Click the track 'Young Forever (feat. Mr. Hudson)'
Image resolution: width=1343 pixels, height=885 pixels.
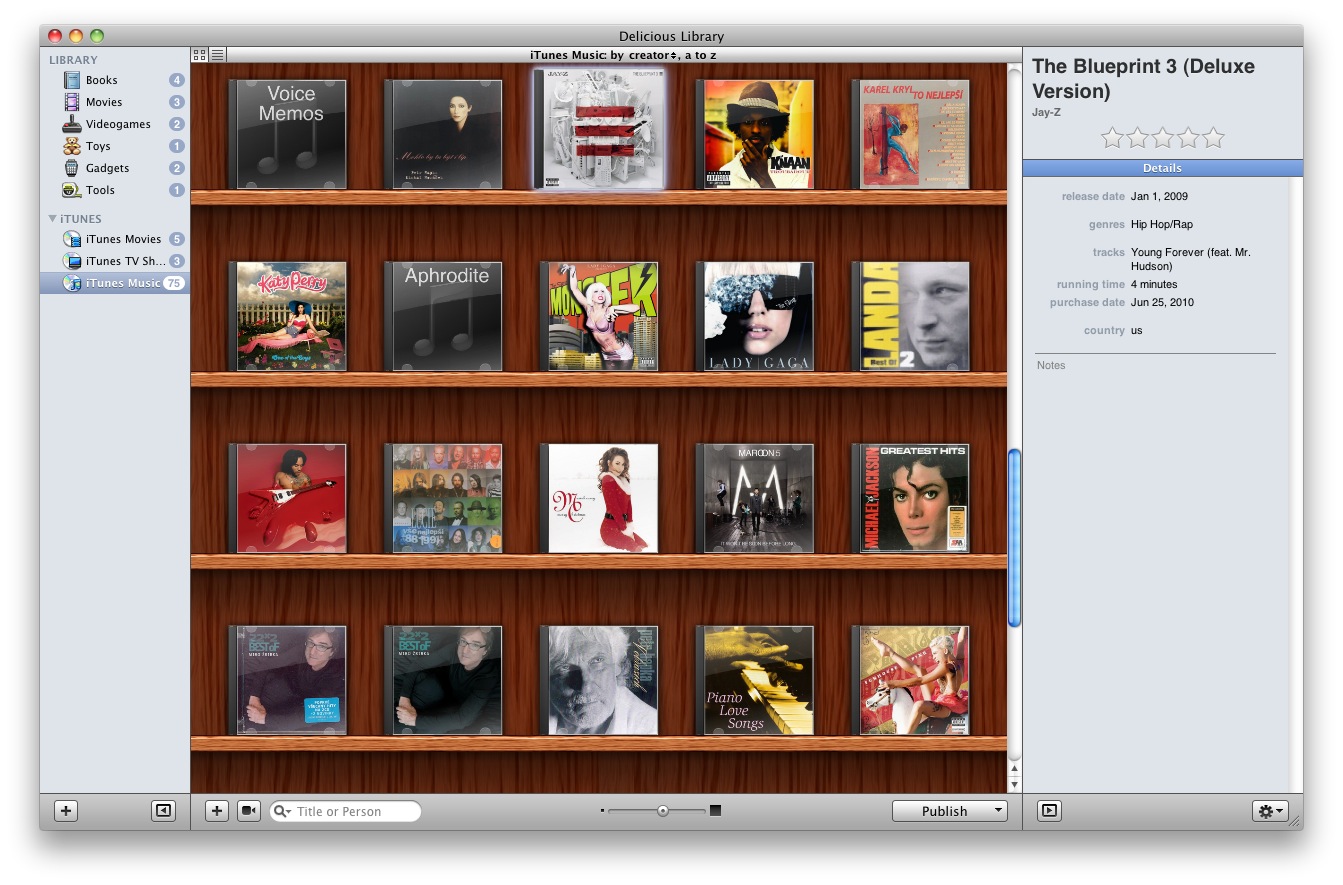pyautogui.click(x=1191, y=259)
